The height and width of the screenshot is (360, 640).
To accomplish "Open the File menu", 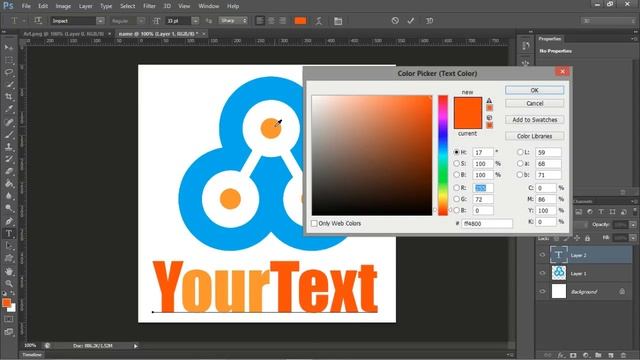I will point(26,6).
